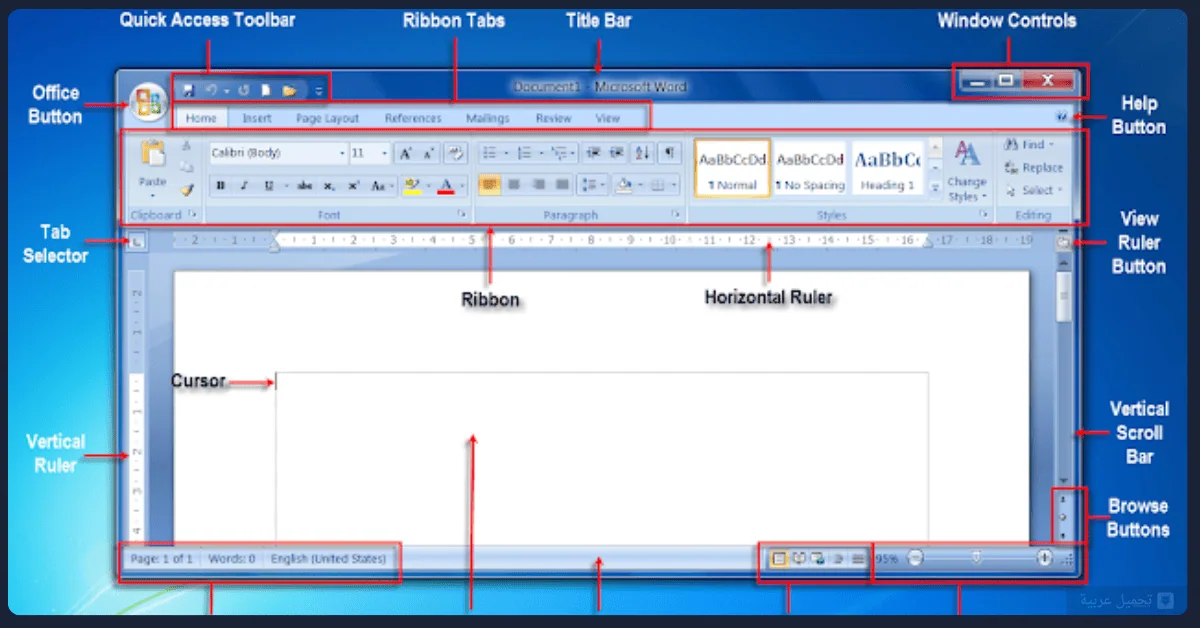Apply the Normal style
Viewport: 1200px width, 628px height.
(732, 167)
